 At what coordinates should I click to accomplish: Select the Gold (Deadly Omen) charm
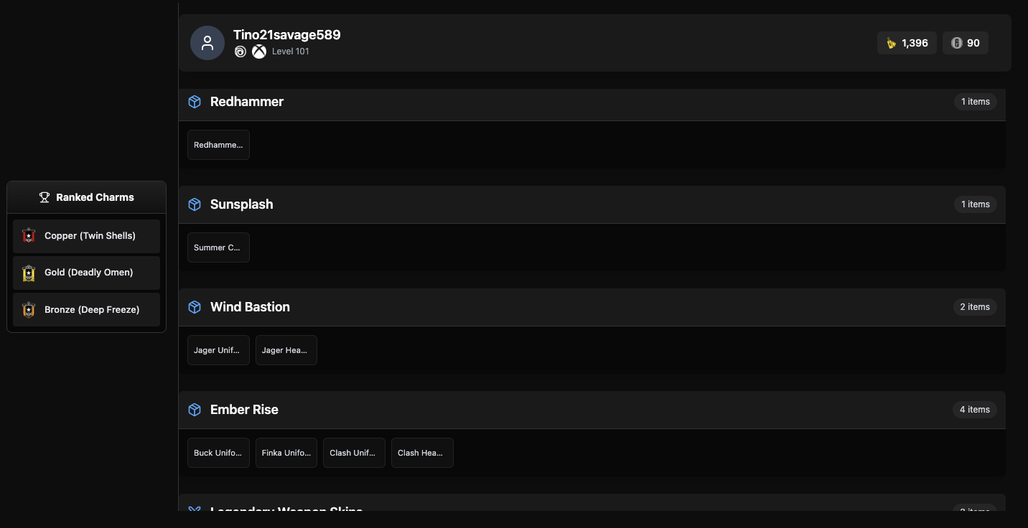87,273
